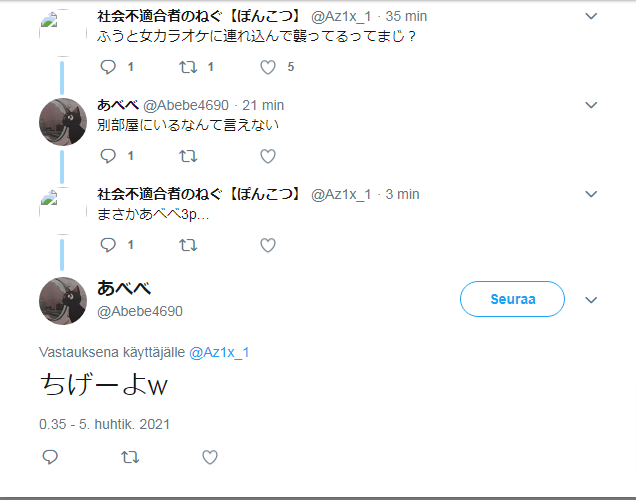Viewport: 636px width, 500px height.
Task: Open options chevron beside the Seuraa button
Action: click(x=591, y=300)
